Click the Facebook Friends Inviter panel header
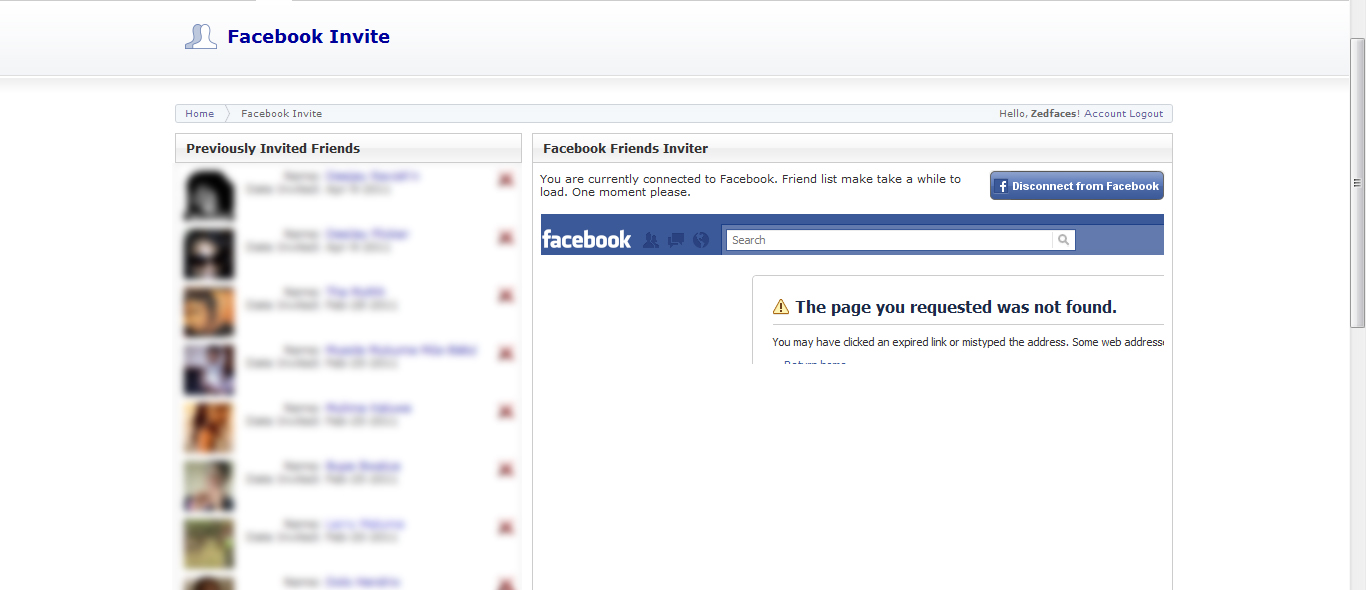 coord(852,148)
